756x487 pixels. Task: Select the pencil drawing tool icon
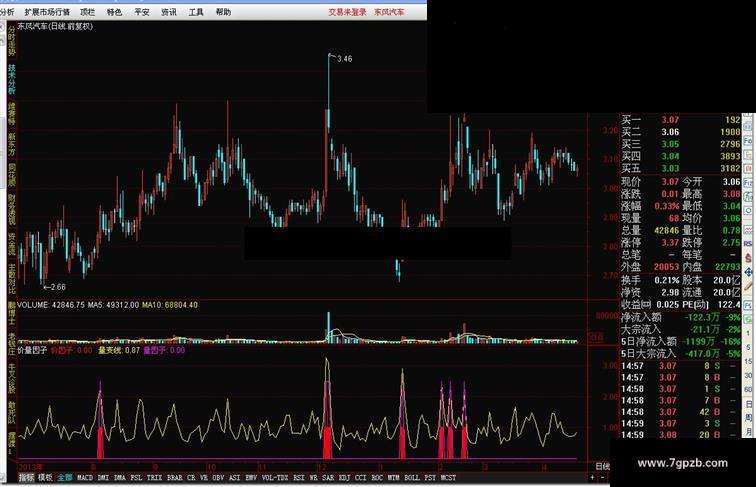pyautogui.click(x=748, y=286)
